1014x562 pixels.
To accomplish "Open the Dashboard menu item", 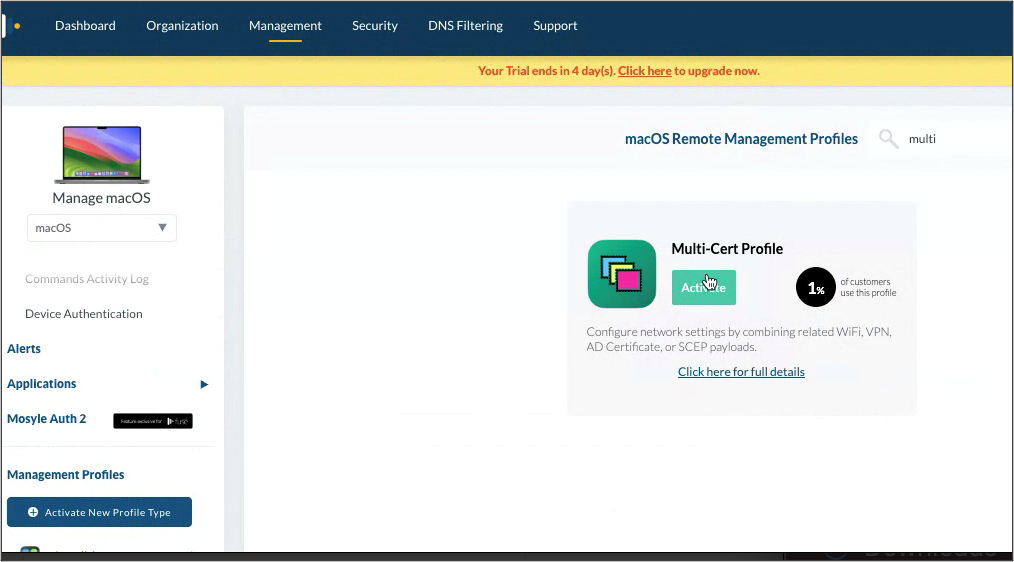I will [85, 26].
